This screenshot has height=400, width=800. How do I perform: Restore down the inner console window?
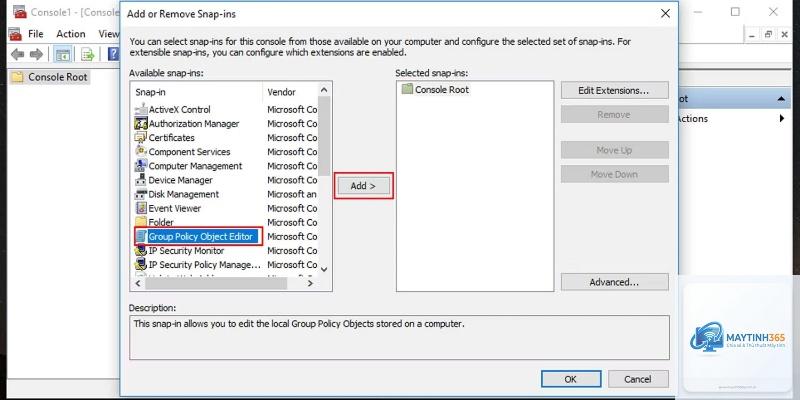click(768, 34)
